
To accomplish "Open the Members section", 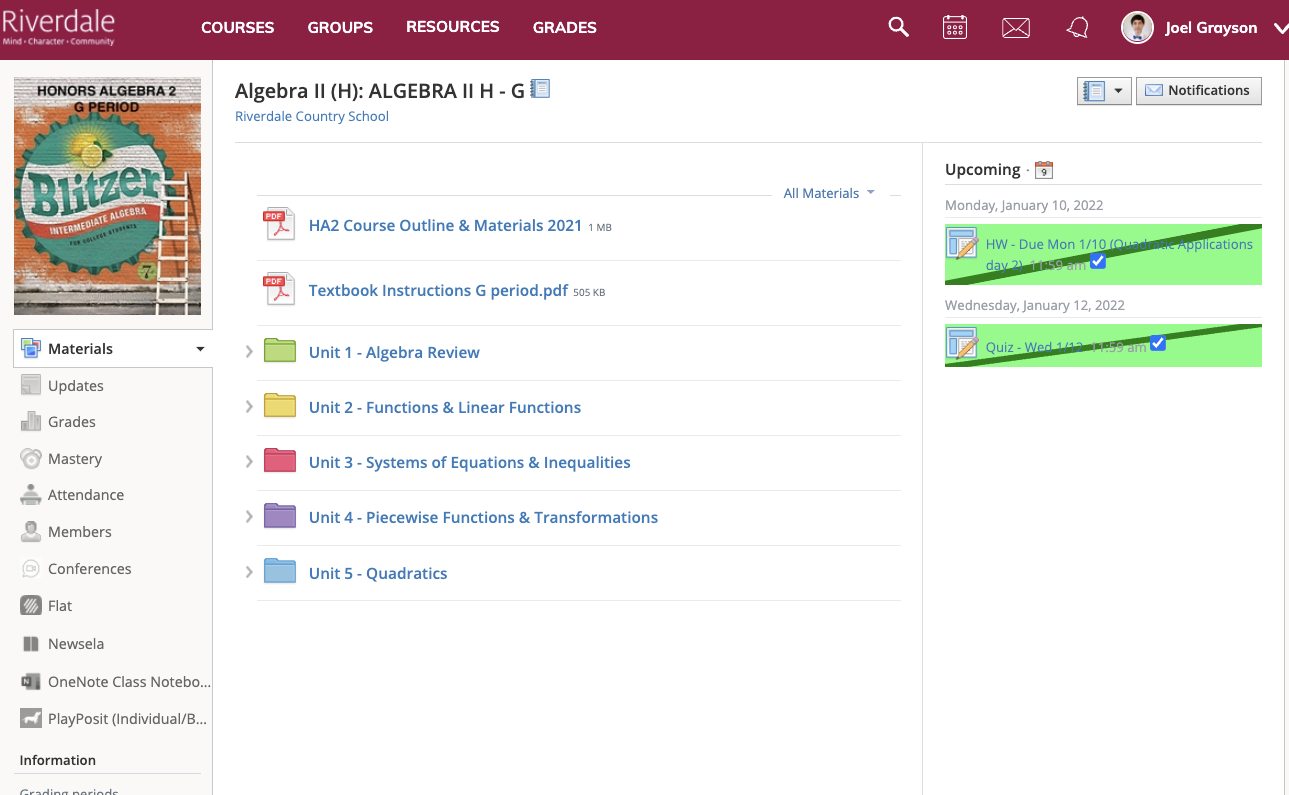I will (80, 532).
